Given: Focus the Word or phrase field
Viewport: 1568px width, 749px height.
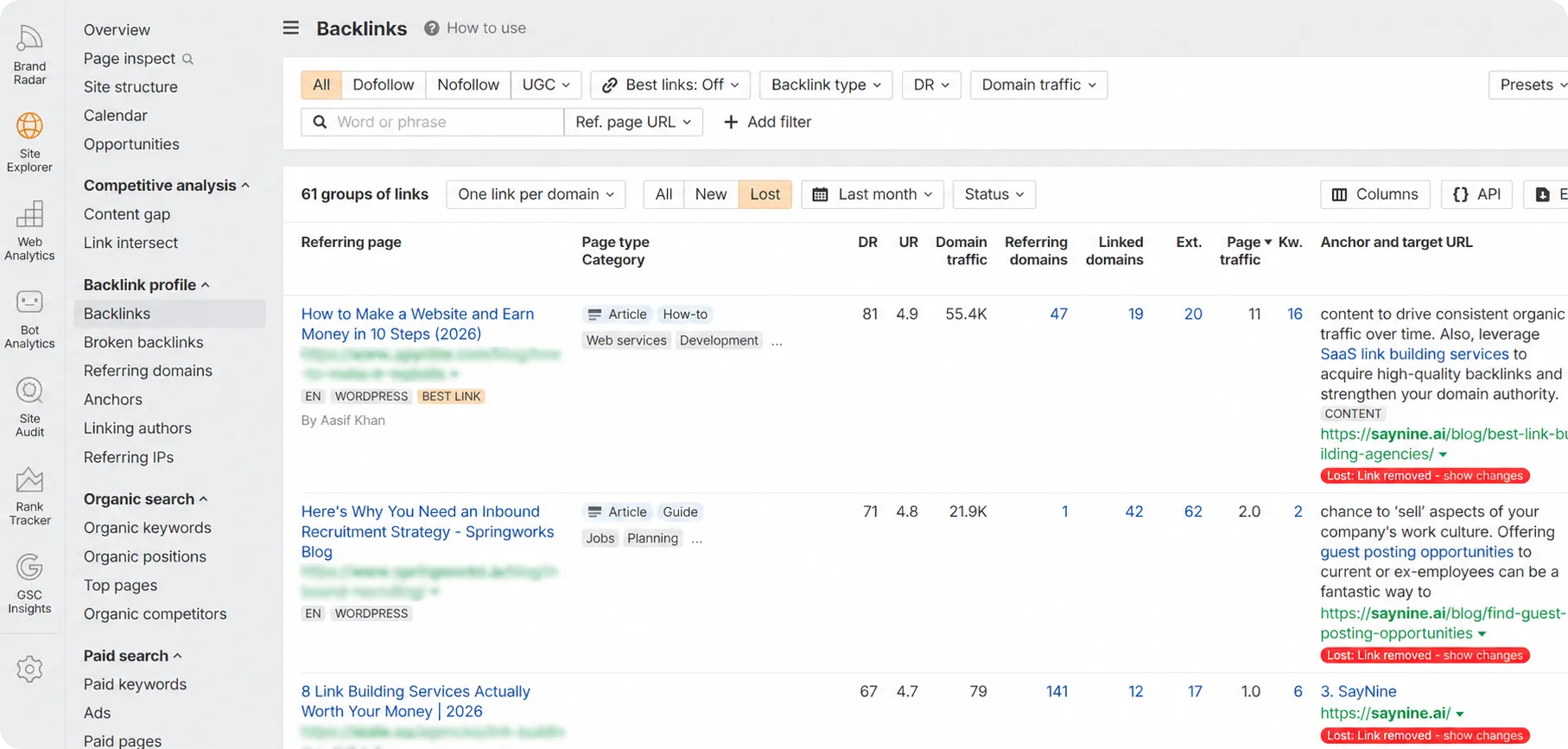Looking at the screenshot, I should (x=432, y=122).
